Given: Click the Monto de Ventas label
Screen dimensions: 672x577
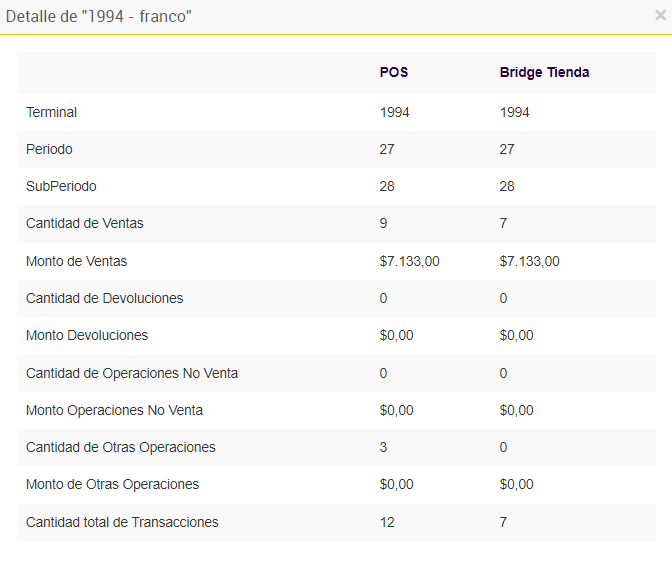Looking at the screenshot, I should [77, 261].
